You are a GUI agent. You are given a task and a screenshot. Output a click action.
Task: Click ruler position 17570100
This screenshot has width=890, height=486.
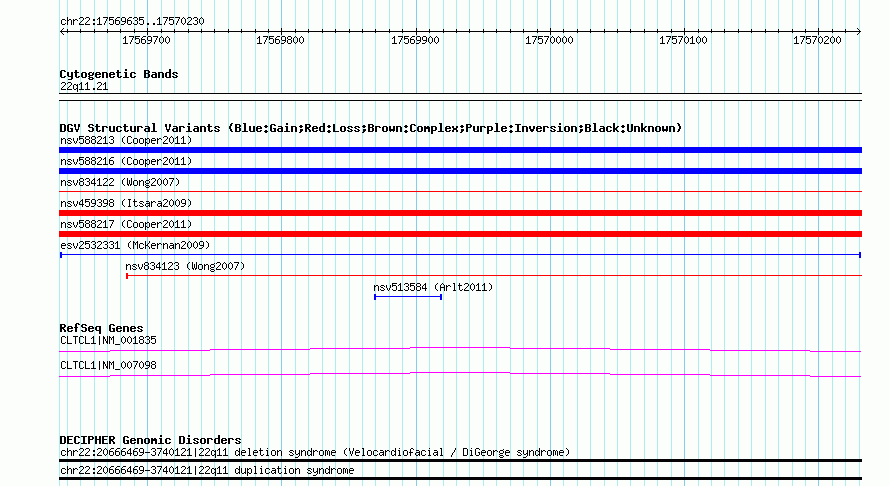683,40
